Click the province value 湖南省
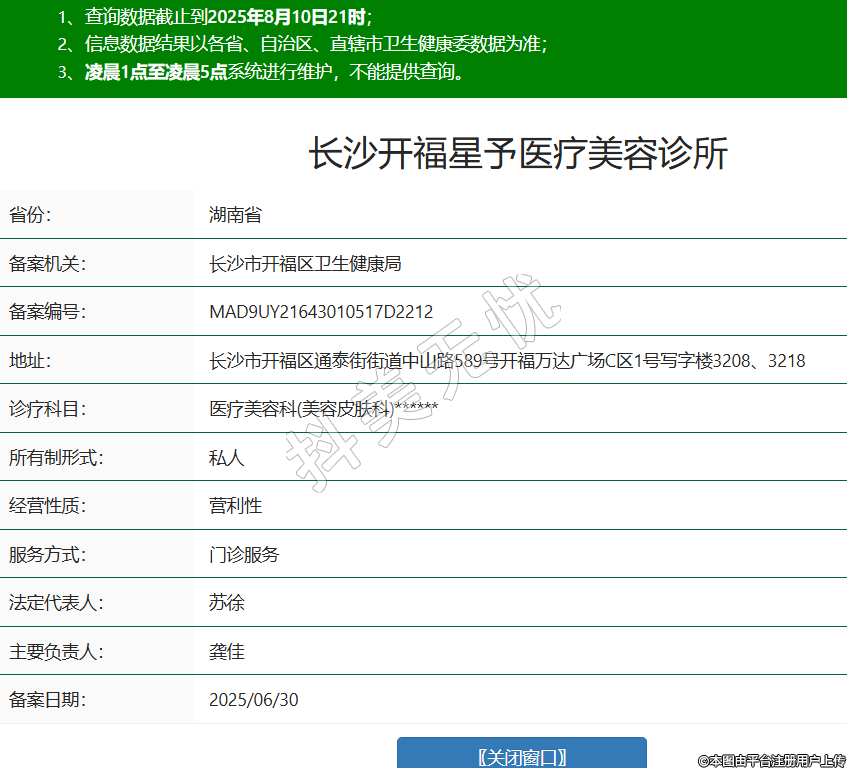The width and height of the screenshot is (847, 768). 235,214
